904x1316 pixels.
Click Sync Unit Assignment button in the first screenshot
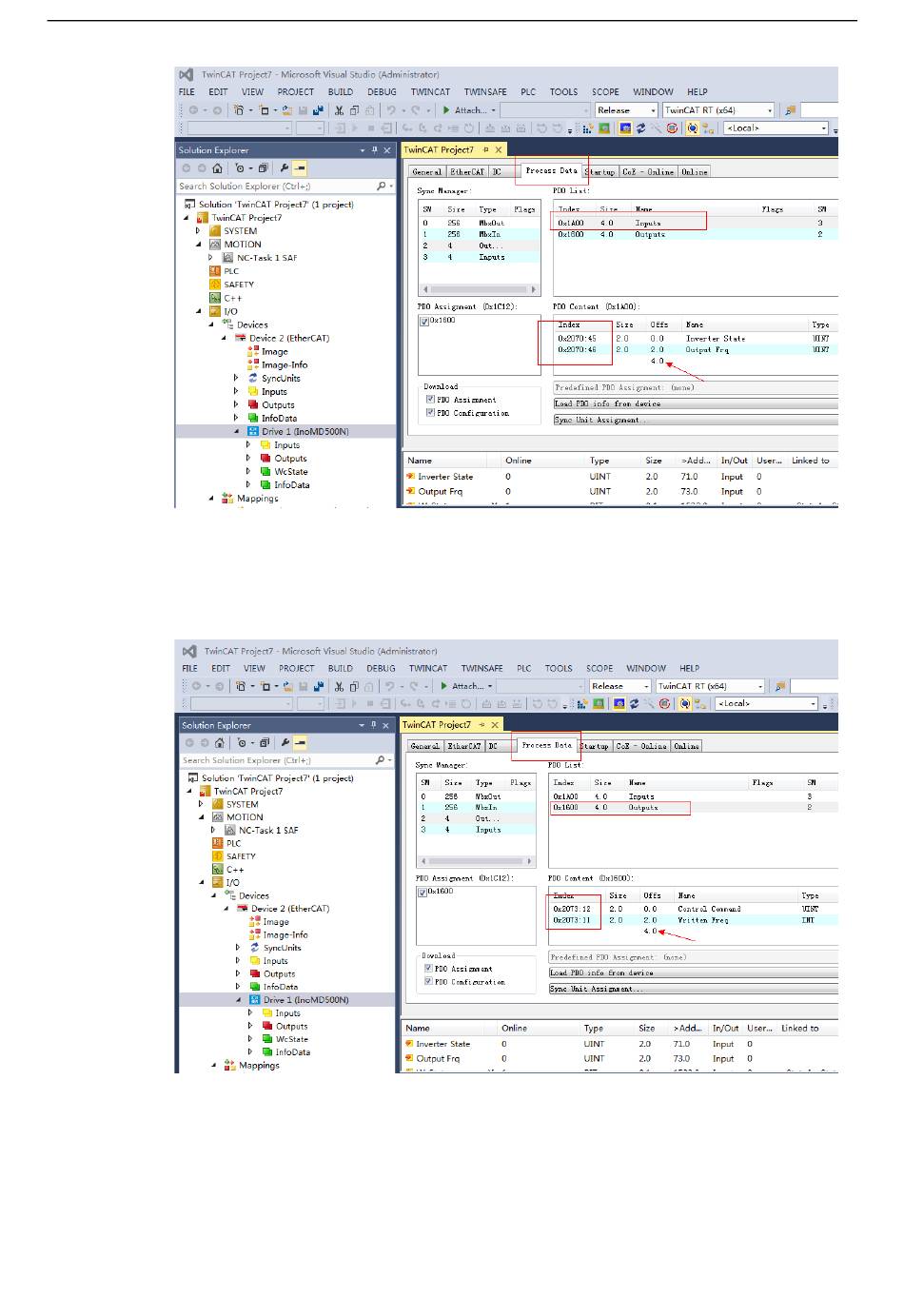[x=696, y=420]
